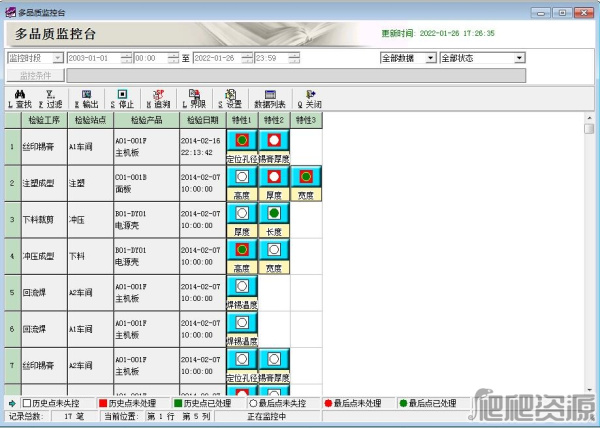600x428 pixels.
Task: Click the 检验日期 column header
Action: click(203, 120)
